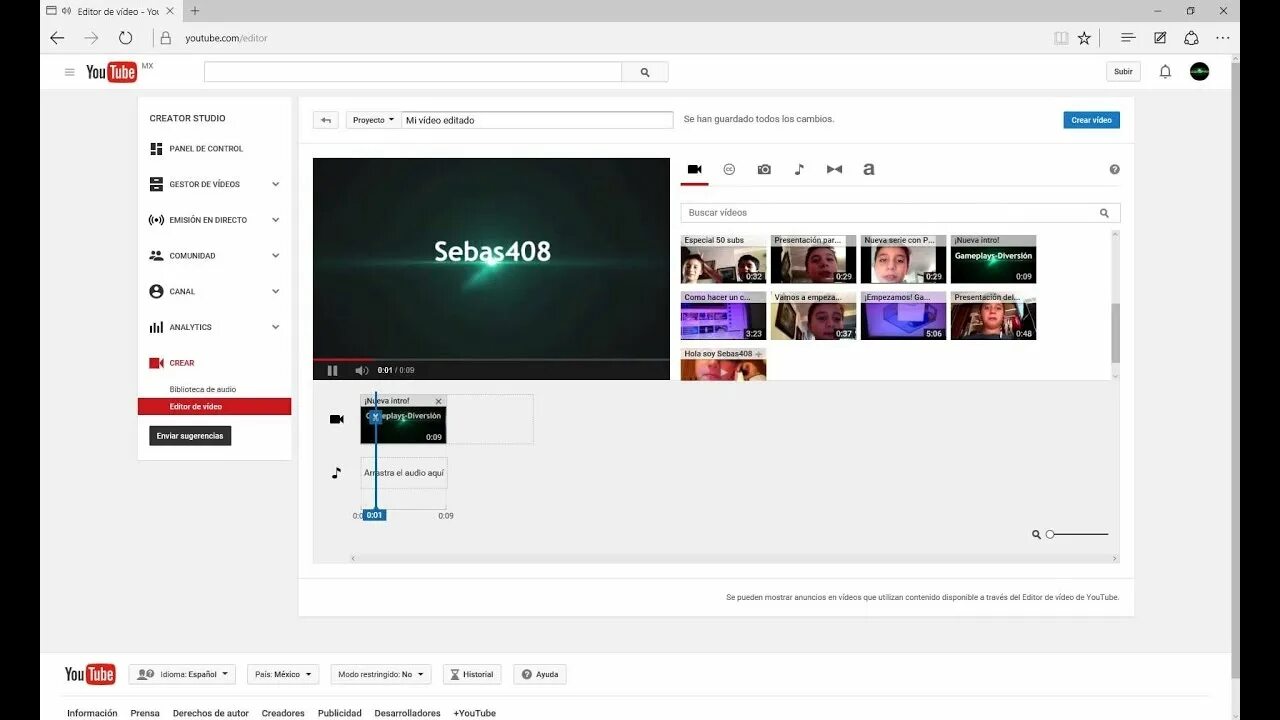Image resolution: width=1280 pixels, height=720 pixels.
Task: Open the Audio music note tab
Action: (x=799, y=169)
